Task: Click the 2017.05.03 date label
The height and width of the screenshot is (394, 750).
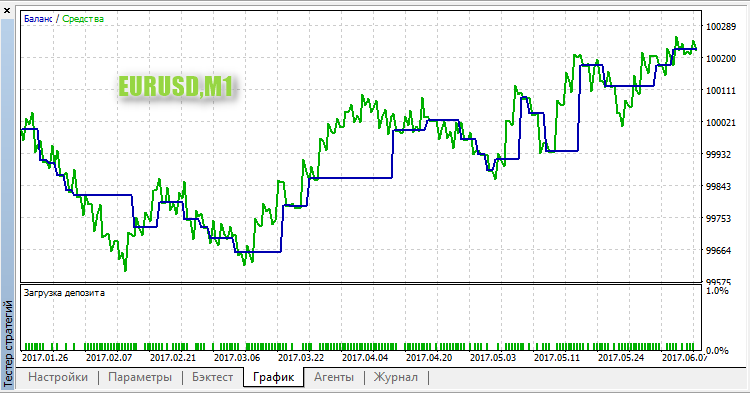Action: (x=493, y=358)
